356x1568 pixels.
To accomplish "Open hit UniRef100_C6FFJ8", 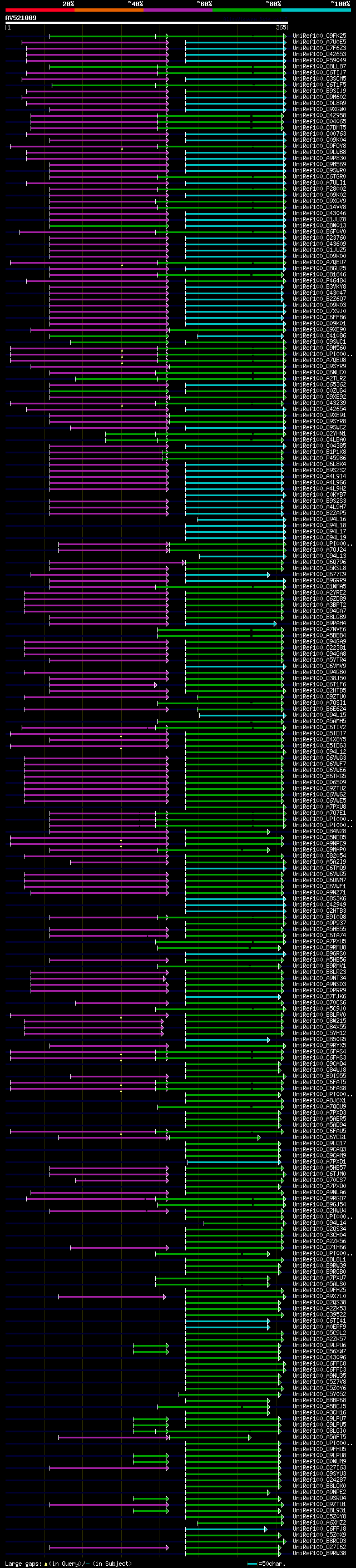I will coord(319,1529).
